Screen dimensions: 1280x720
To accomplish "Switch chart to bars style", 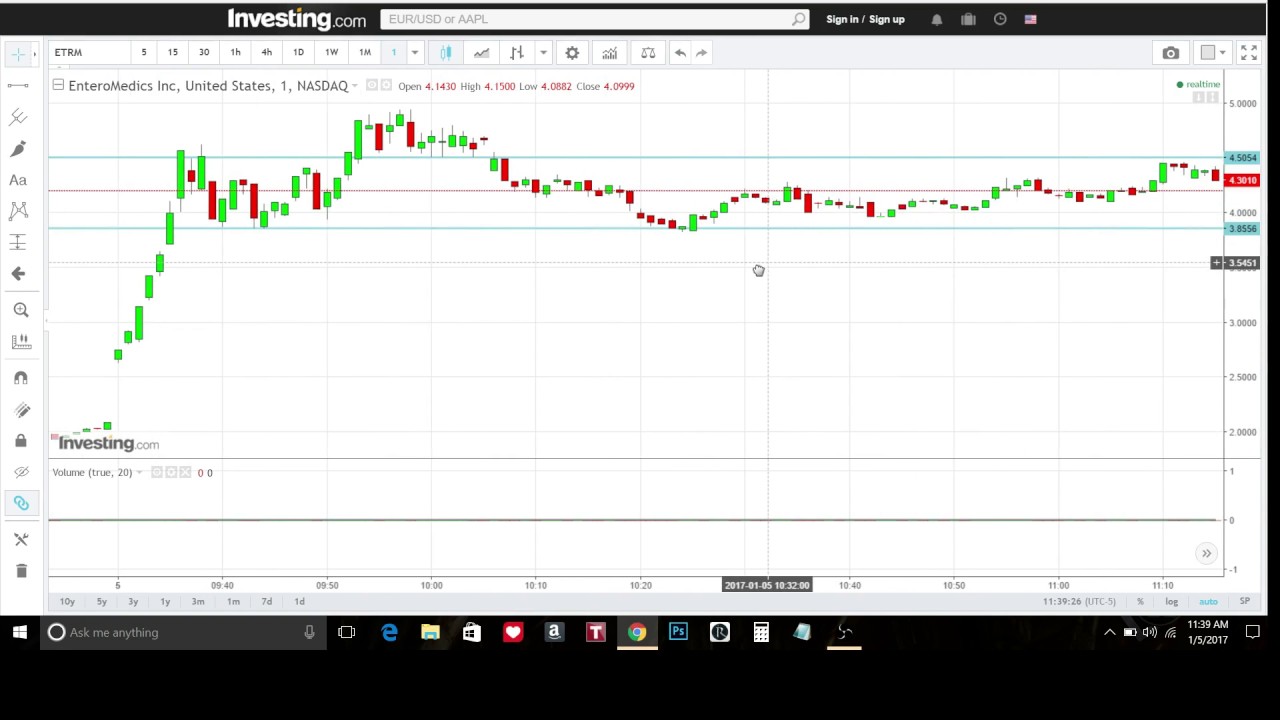I will point(516,52).
